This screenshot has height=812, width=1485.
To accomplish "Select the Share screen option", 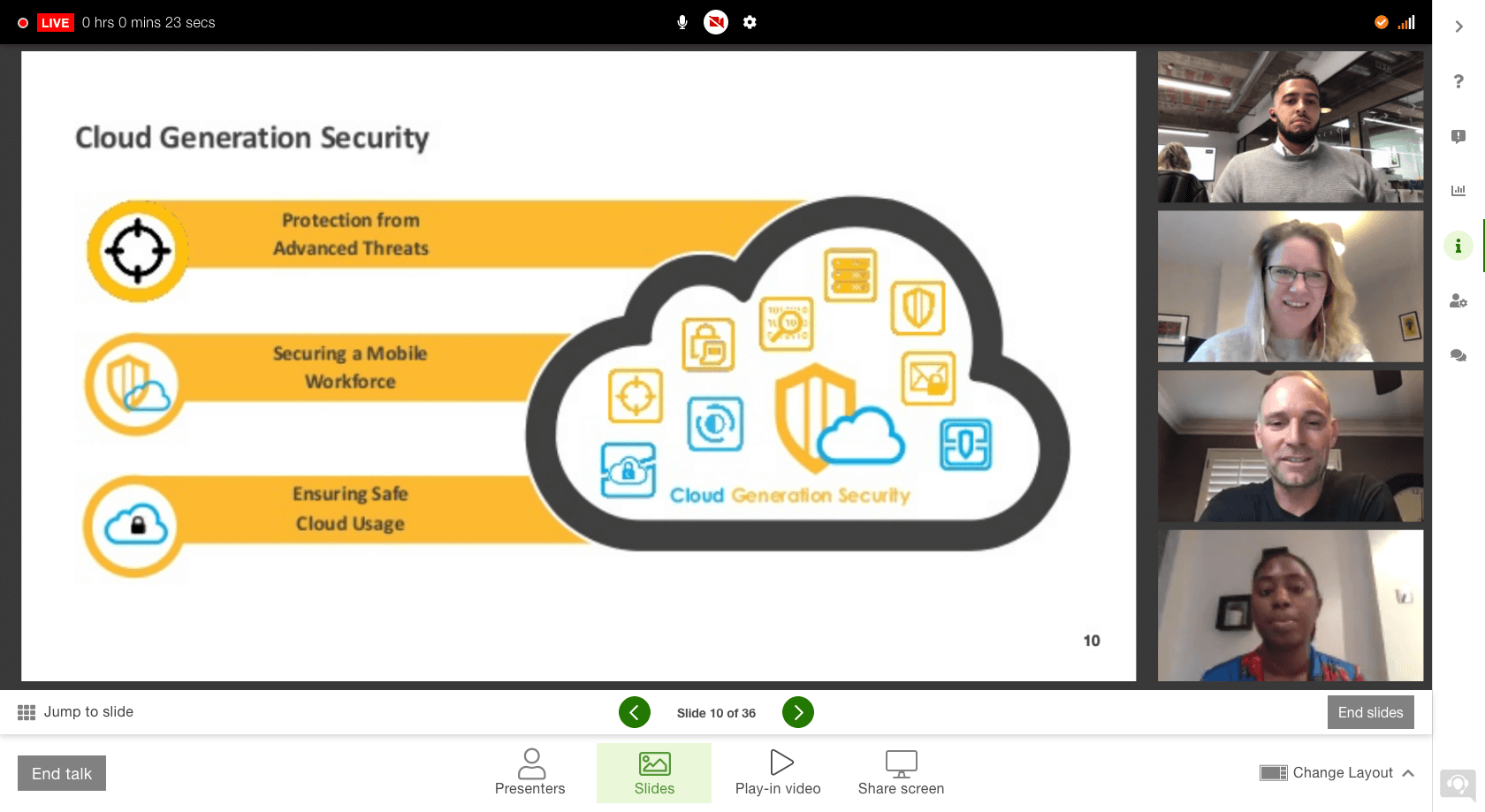I will pos(901,773).
